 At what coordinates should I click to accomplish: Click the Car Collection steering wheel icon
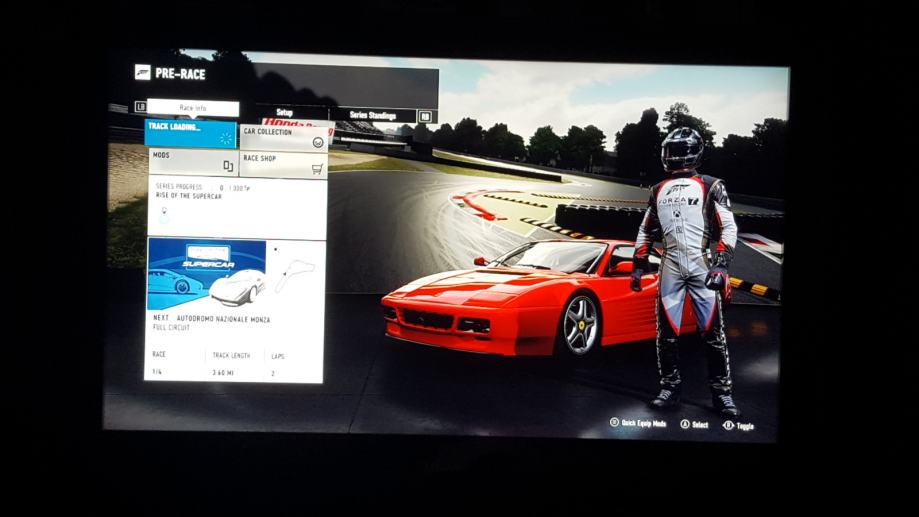coord(318,142)
